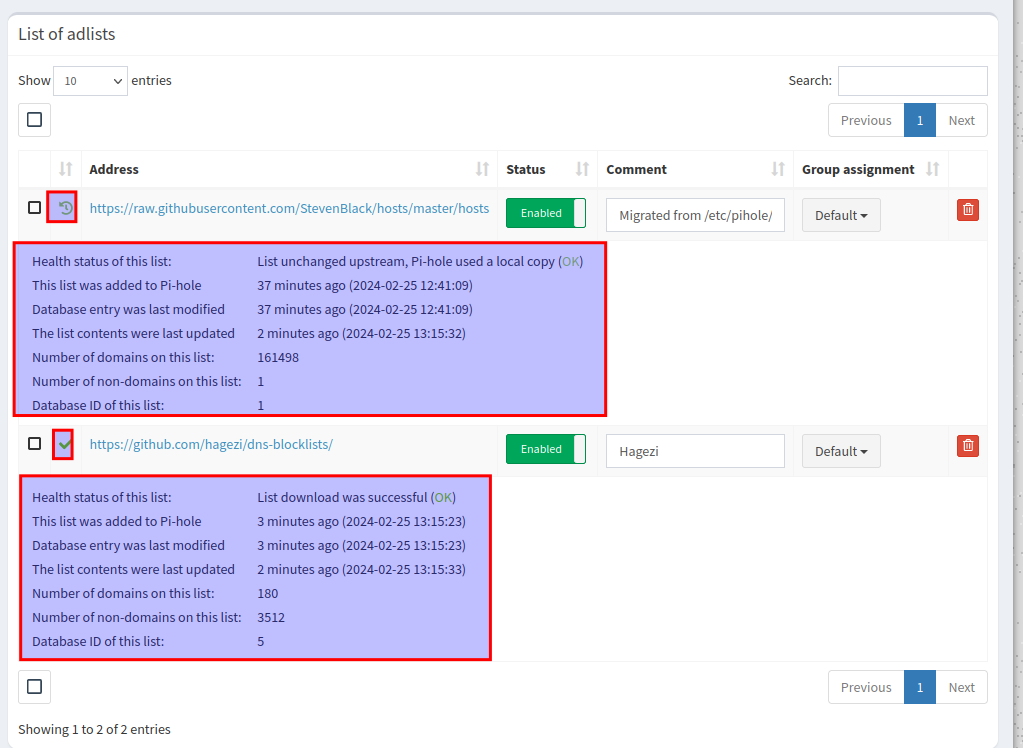Sort by Group assignment column arrows

933,169
